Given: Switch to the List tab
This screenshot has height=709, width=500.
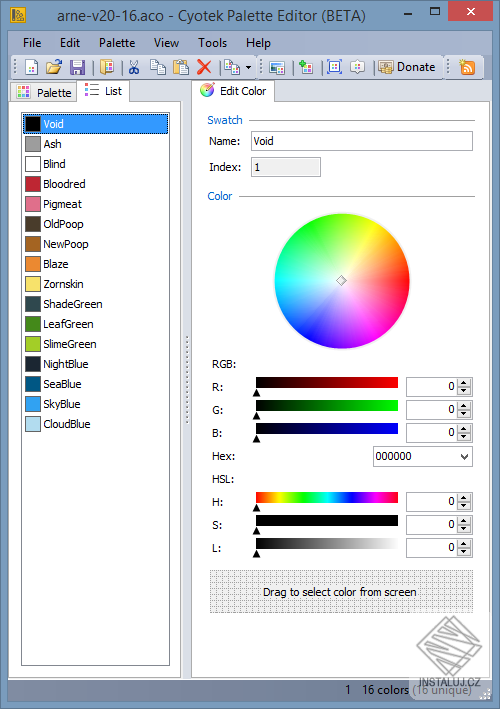Looking at the screenshot, I should pos(103,91).
